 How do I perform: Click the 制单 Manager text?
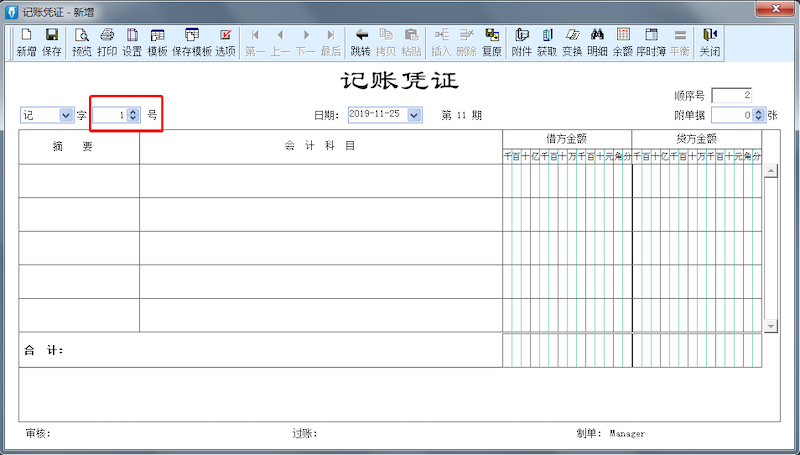pyautogui.click(x=611, y=434)
